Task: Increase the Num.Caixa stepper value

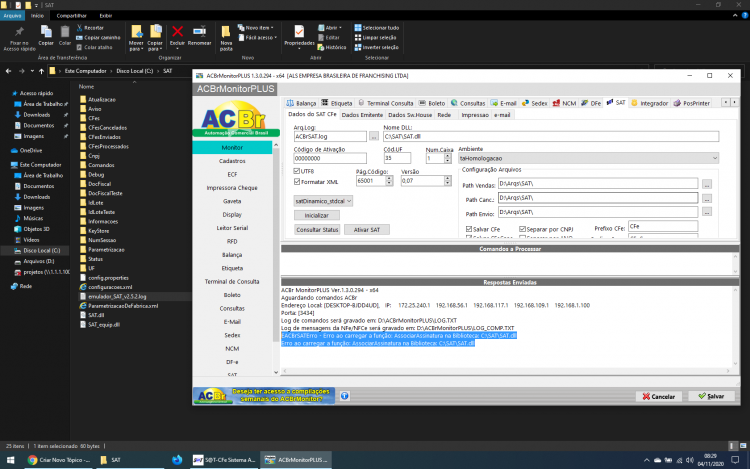Action: pos(448,155)
